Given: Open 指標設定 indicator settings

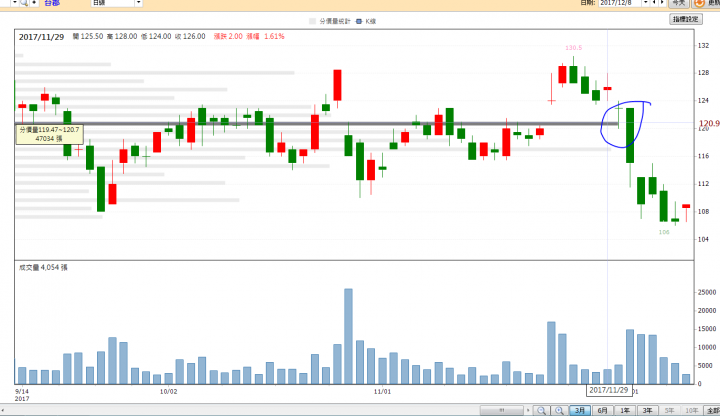Looking at the screenshot, I should click(686, 19).
